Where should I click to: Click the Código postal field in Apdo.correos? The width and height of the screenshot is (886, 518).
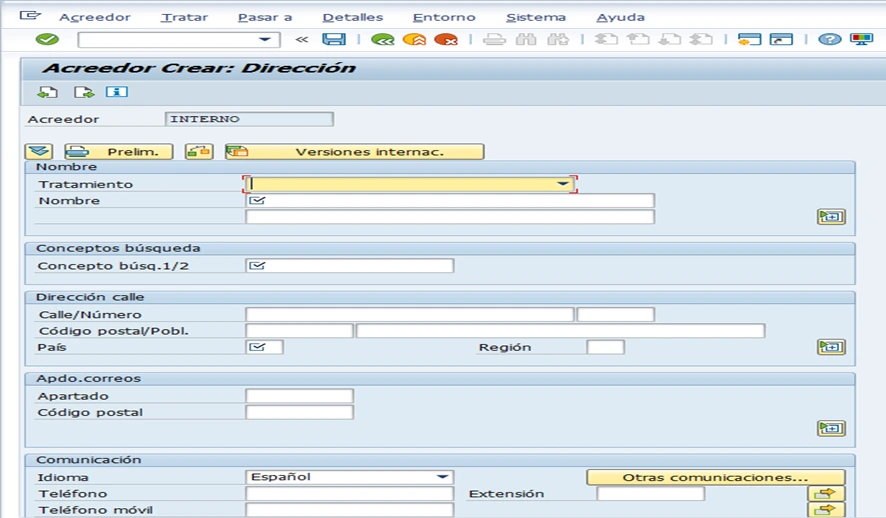click(299, 412)
